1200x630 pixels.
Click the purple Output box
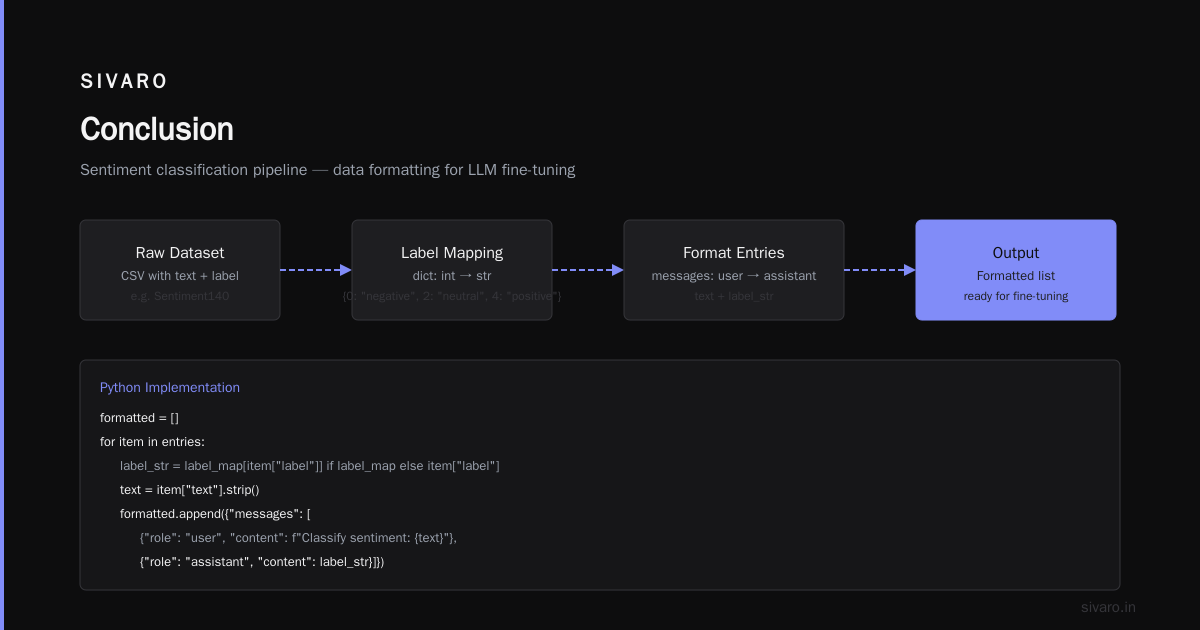1016,270
